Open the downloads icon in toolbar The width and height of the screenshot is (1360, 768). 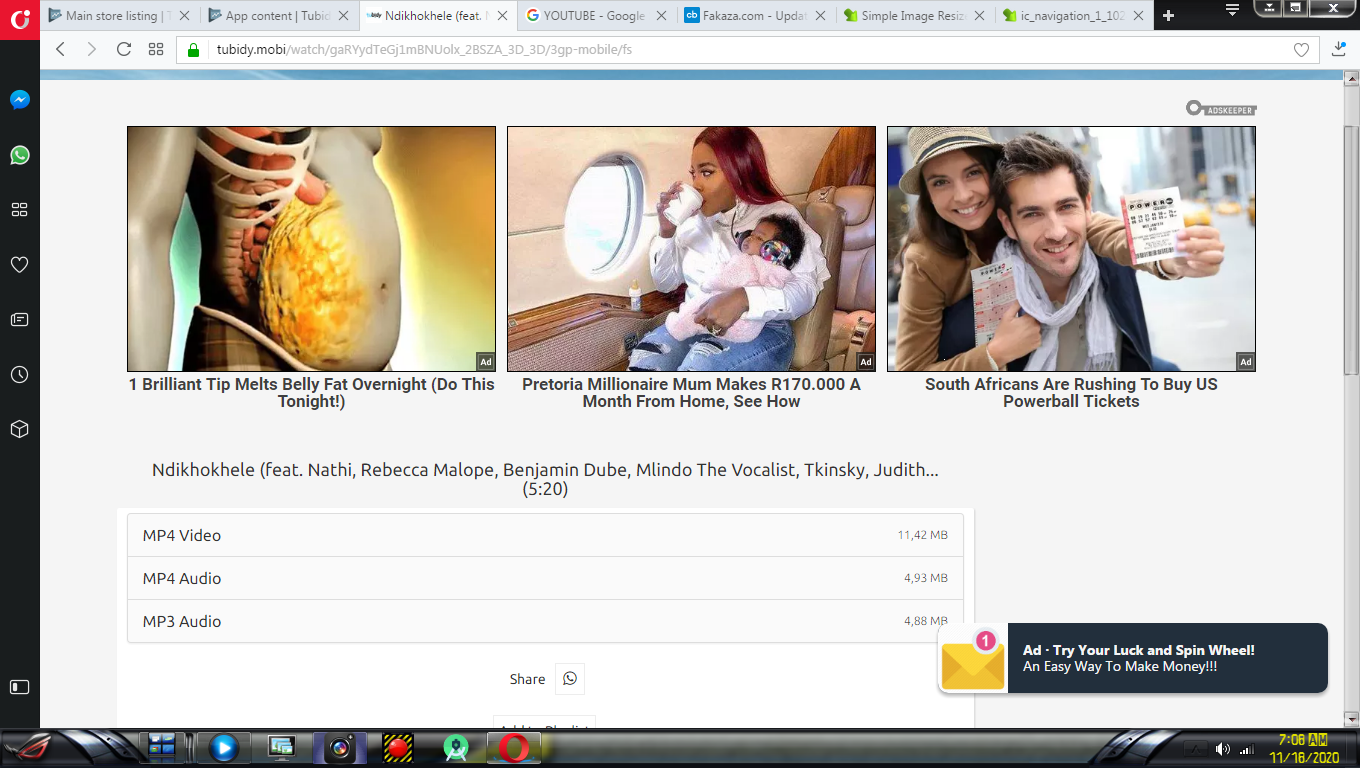click(x=1341, y=49)
